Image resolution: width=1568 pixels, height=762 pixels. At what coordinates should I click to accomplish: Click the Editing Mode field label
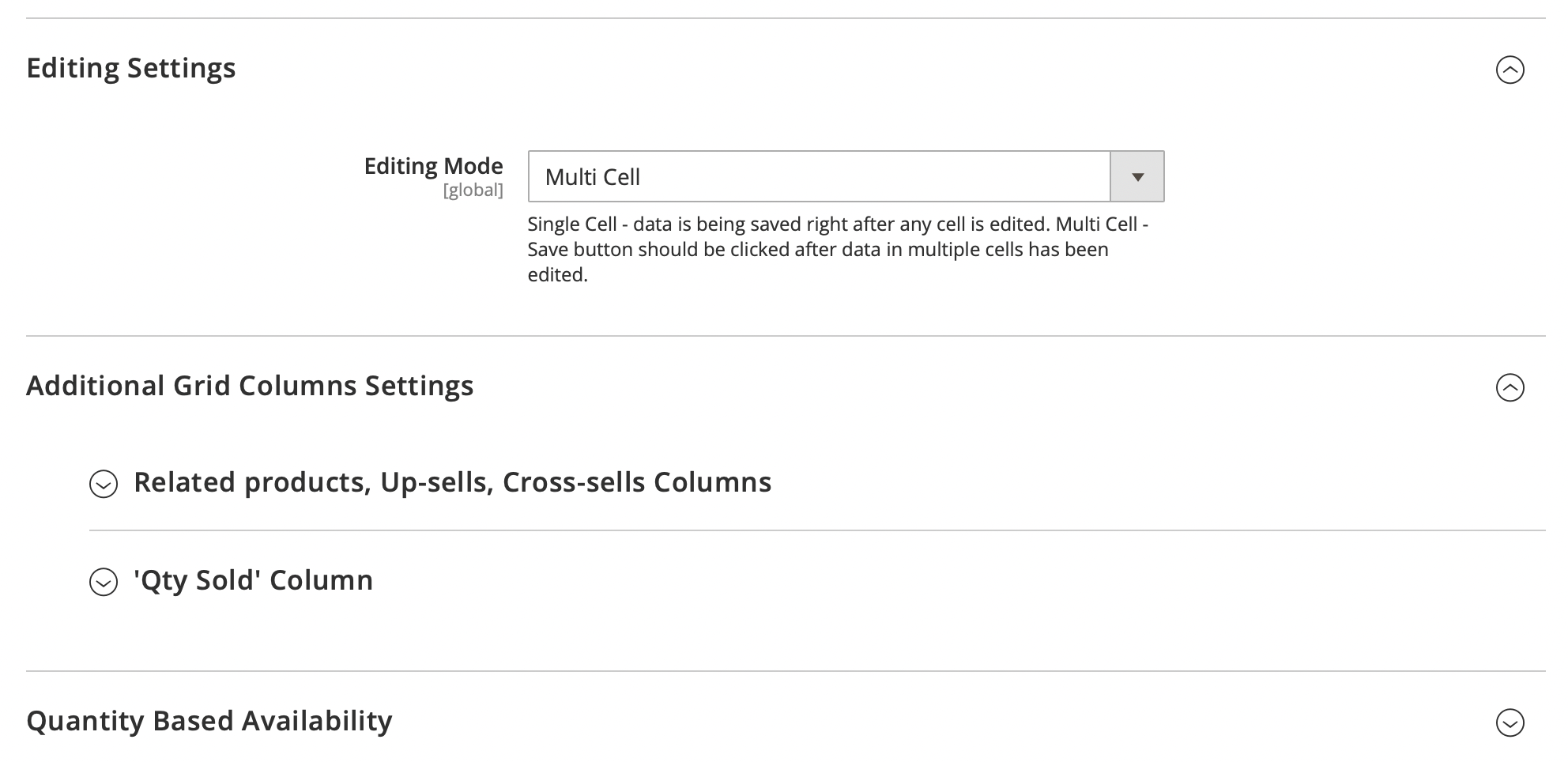[x=433, y=166]
